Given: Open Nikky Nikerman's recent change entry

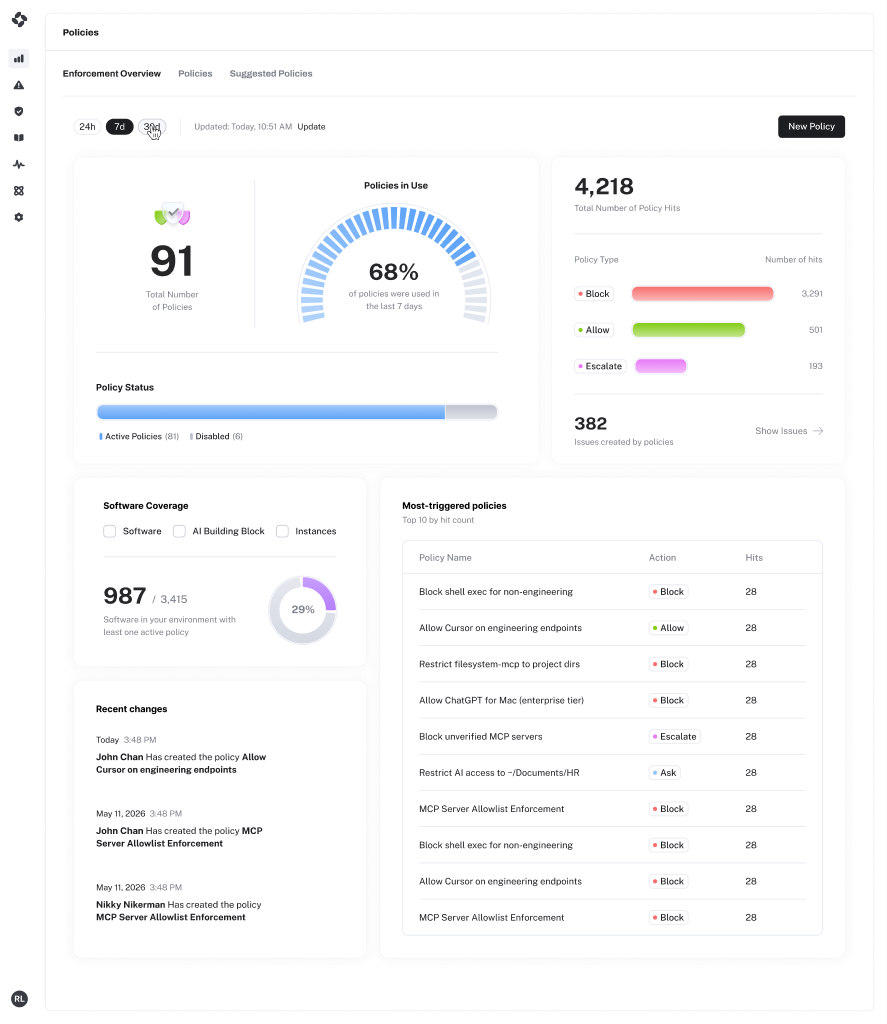Looking at the screenshot, I should [178, 903].
